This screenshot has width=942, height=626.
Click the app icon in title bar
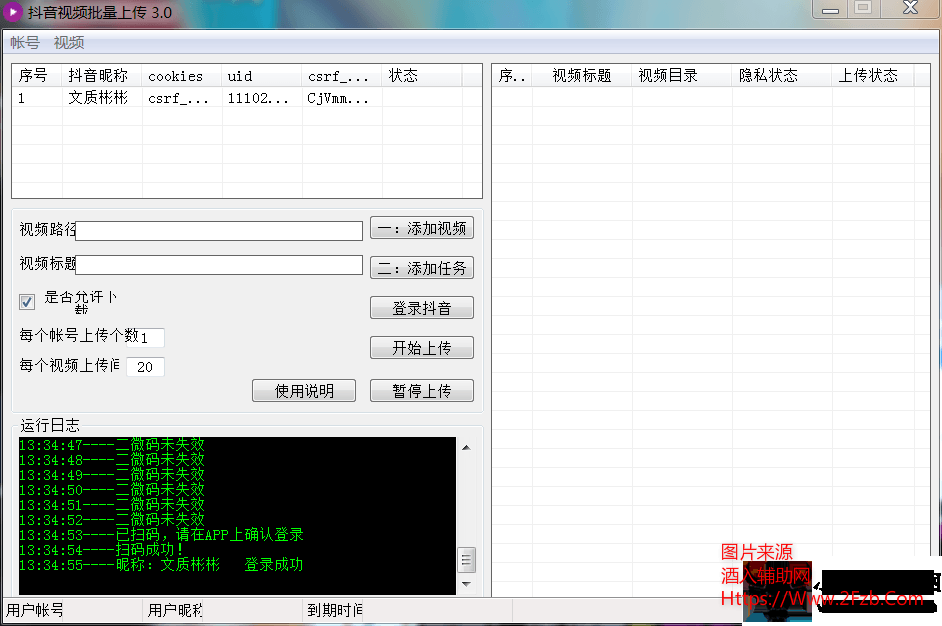(14, 11)
